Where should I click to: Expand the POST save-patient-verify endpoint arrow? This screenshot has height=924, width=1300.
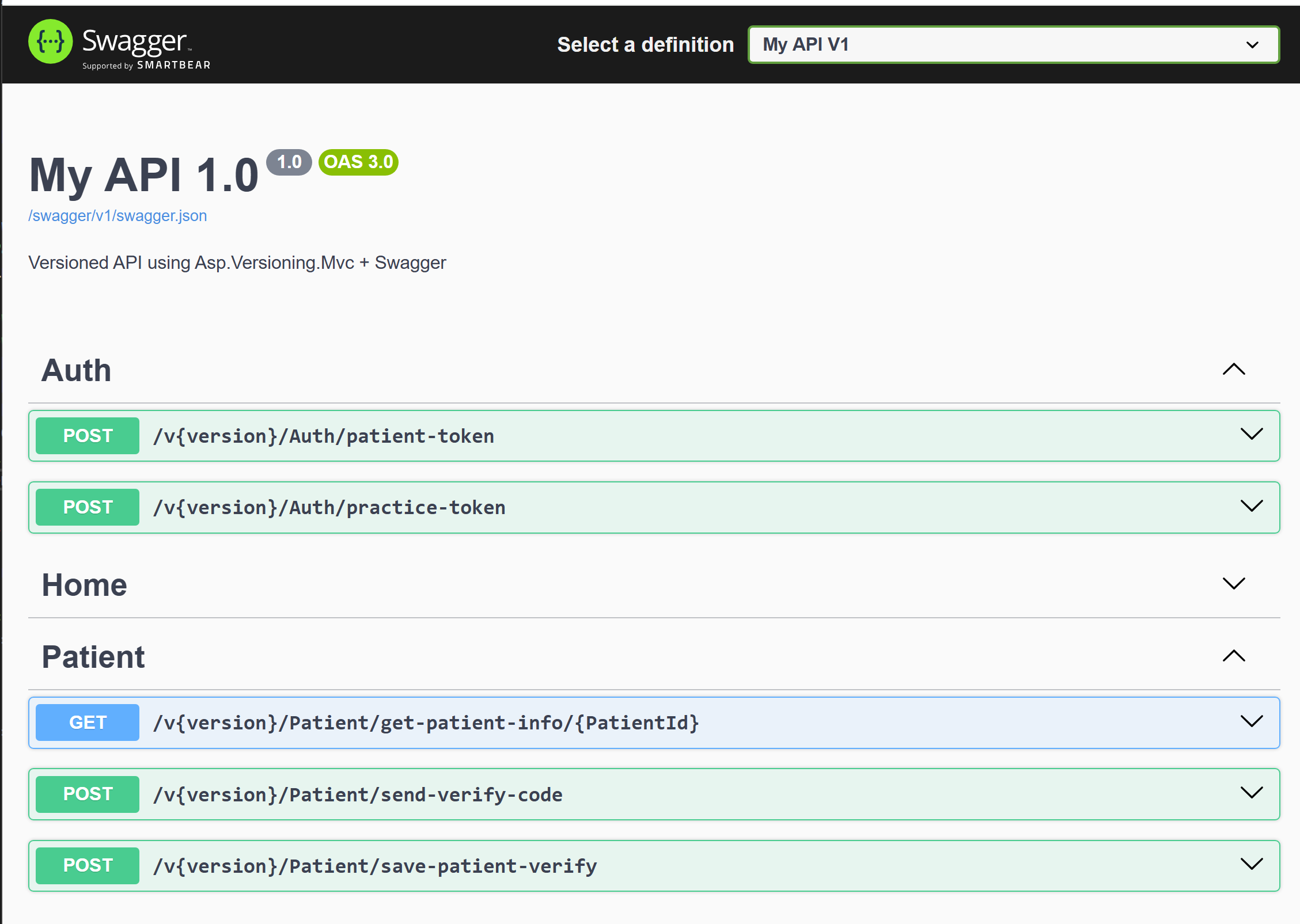(x=1252, y=864)
